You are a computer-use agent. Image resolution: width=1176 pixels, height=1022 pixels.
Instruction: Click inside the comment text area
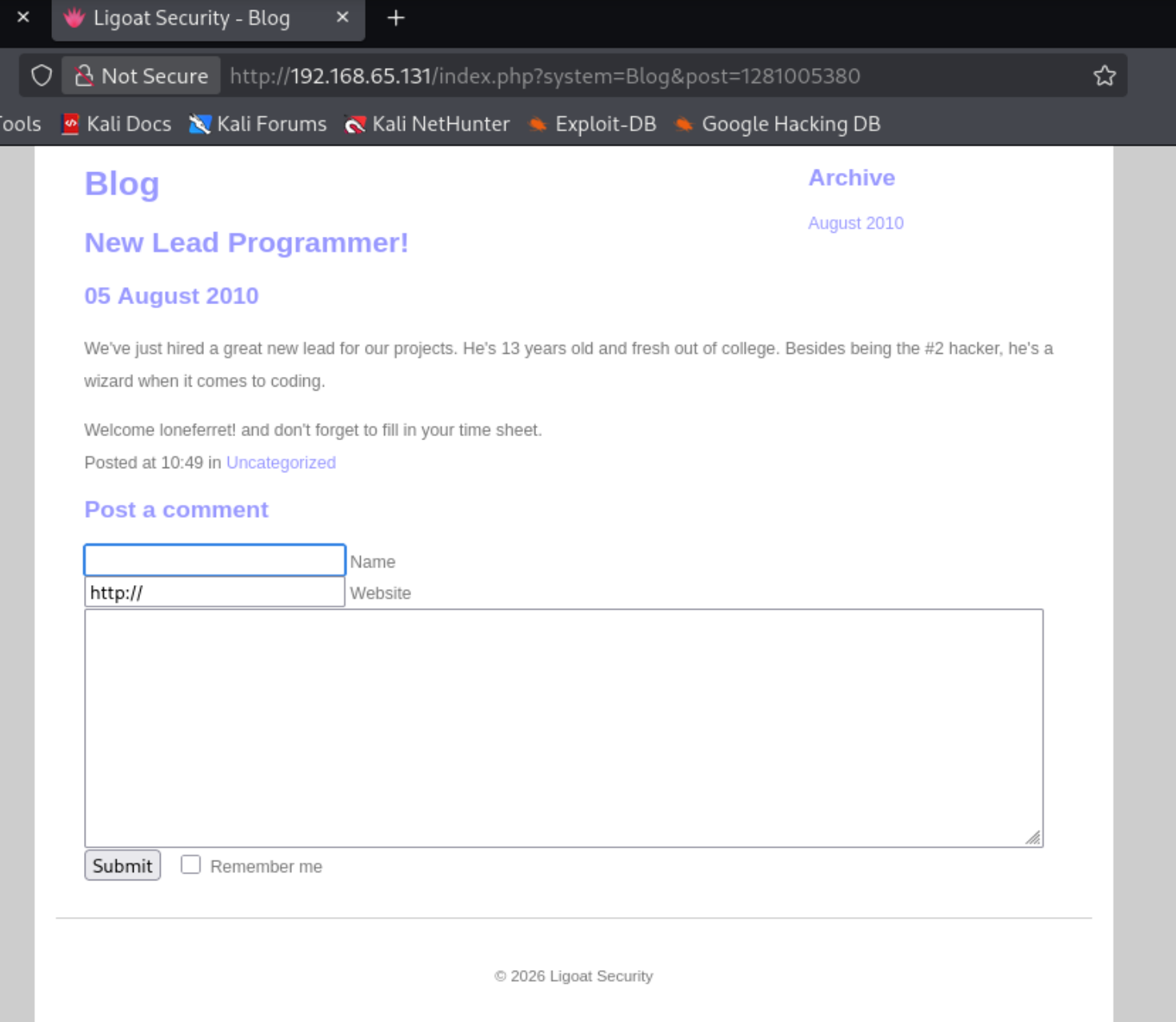click(x=564, y=728)
